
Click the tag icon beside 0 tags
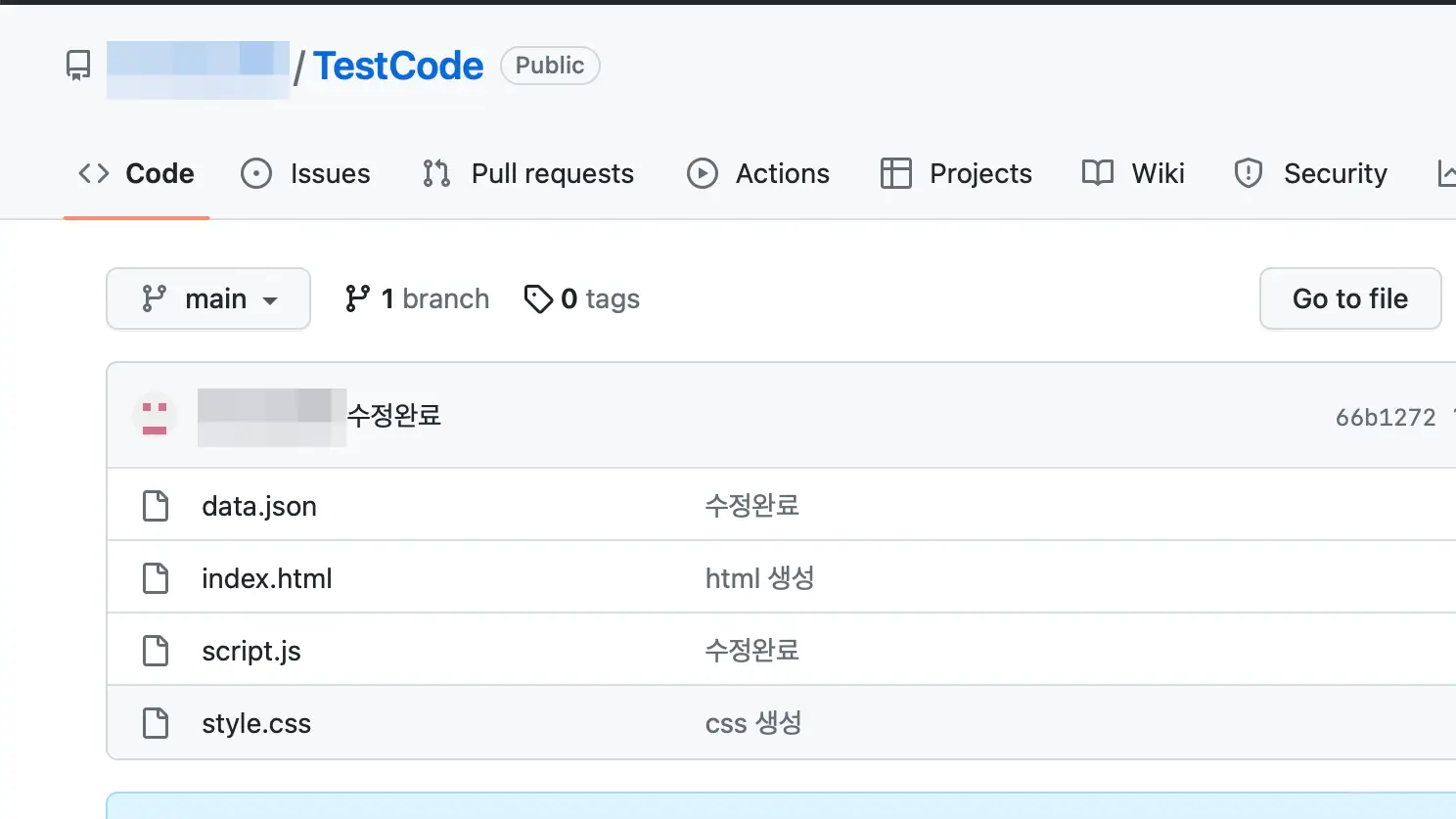[539, 298]
